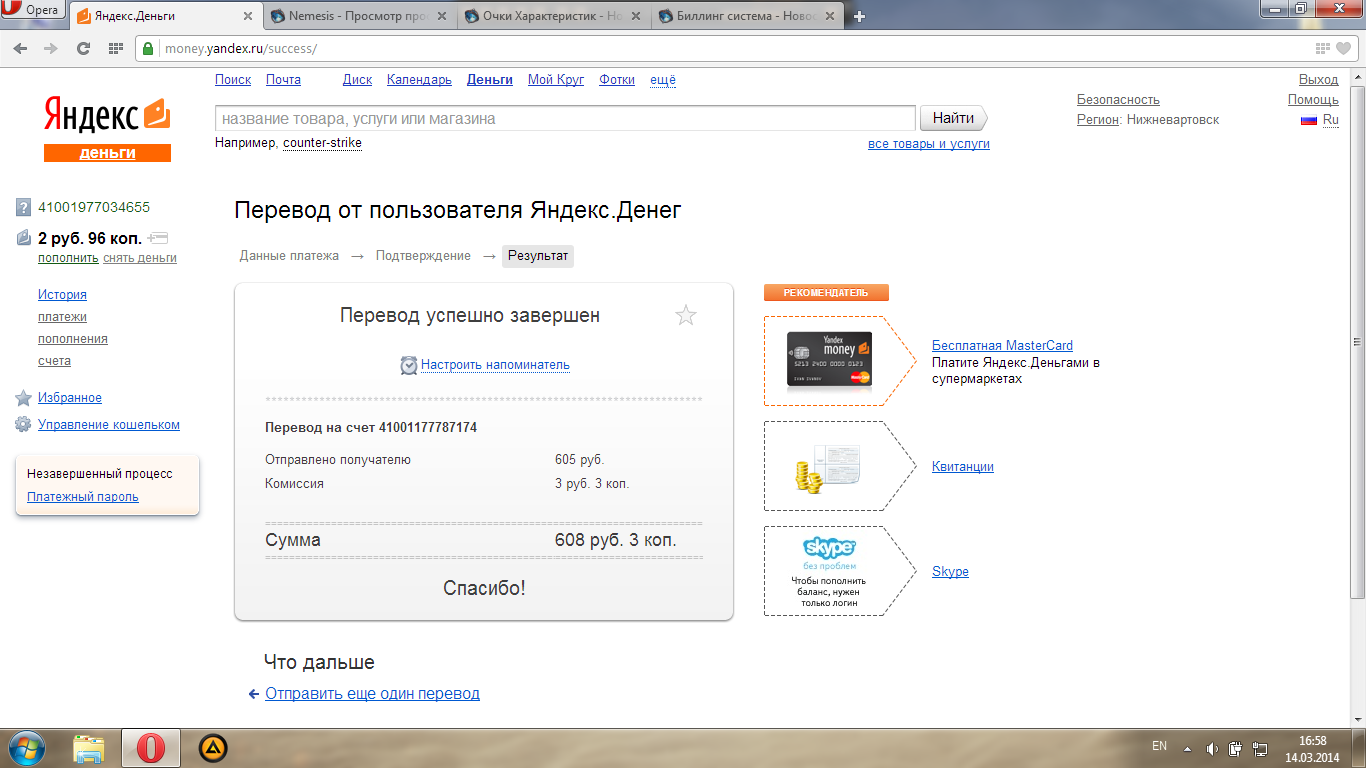Click the goods and services search field
Image resolution: width=1366 pixels, height=768 pixels.
(565, 118)
